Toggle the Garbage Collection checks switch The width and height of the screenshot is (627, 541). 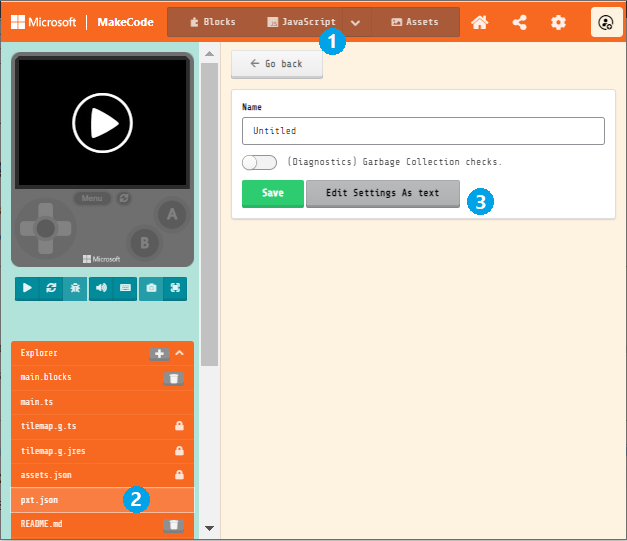(x=259, y=162)
